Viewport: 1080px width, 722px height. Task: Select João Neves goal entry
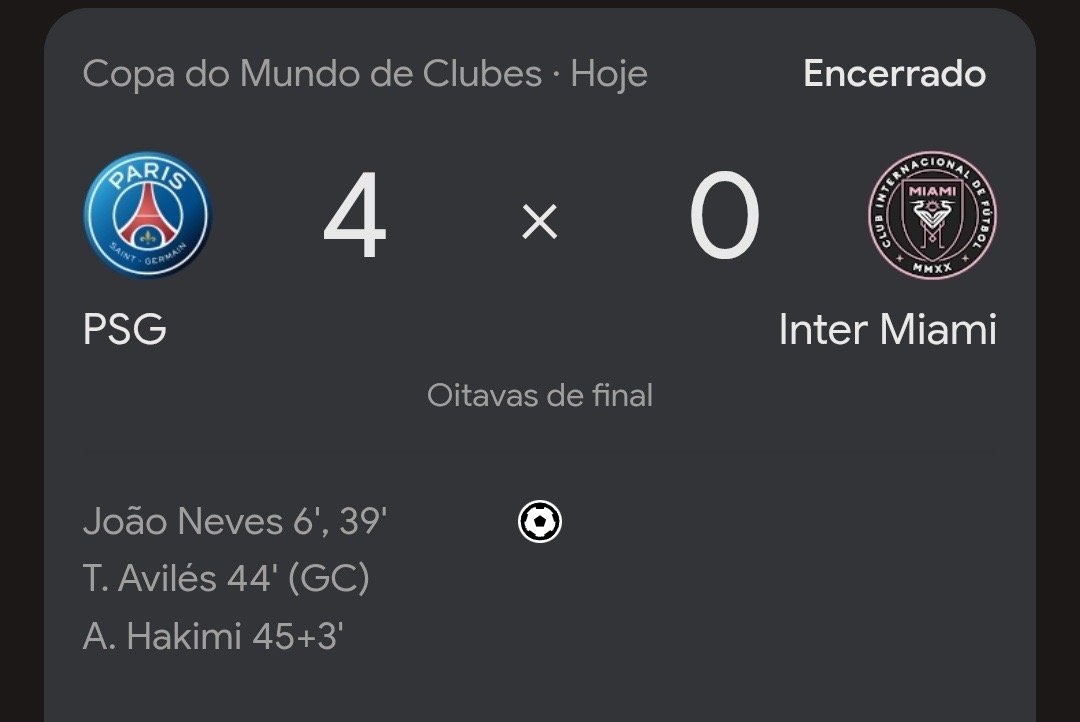(x=235, y=521)
